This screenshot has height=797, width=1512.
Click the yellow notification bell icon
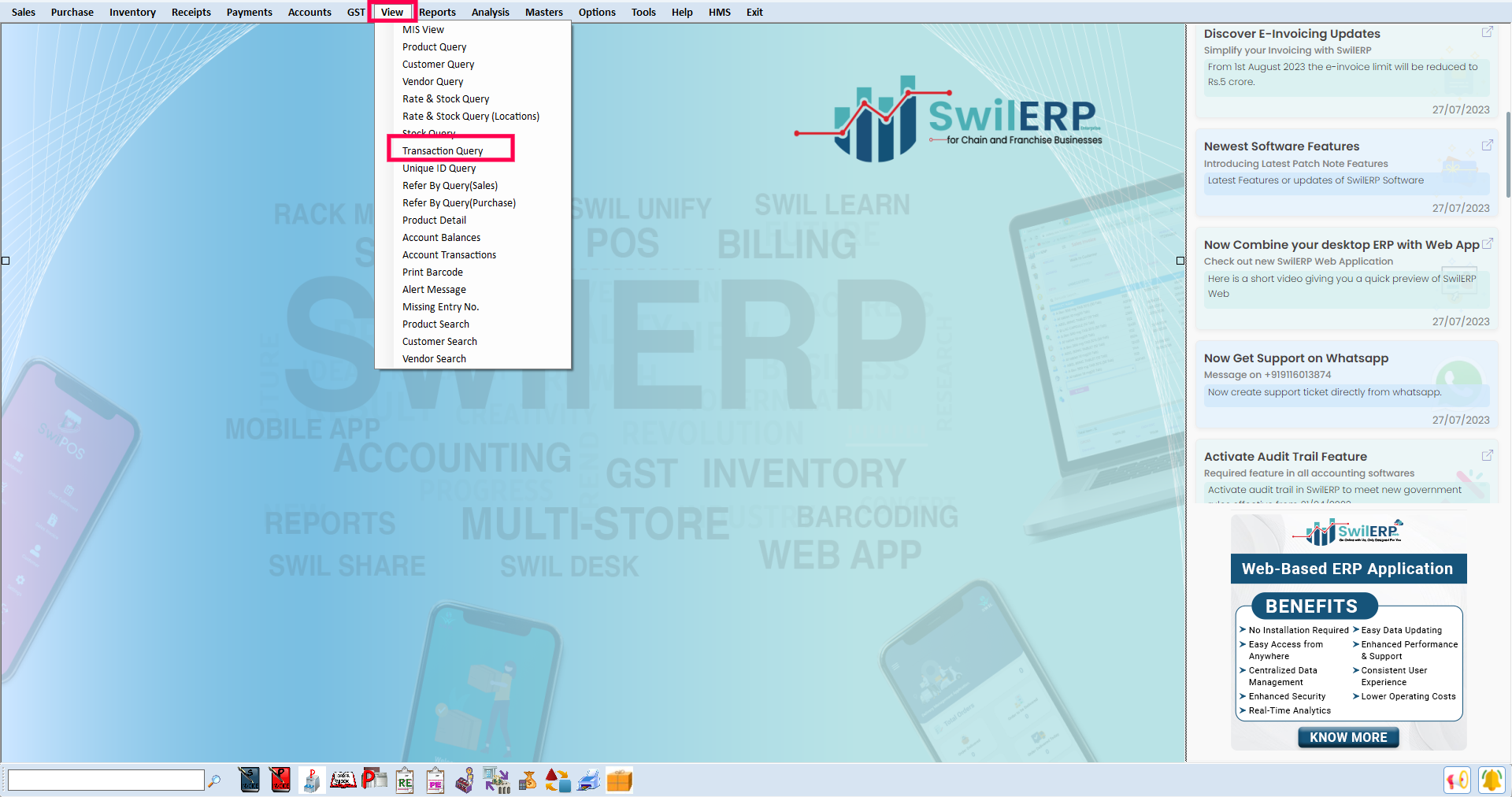click(x=1492, y=780)
